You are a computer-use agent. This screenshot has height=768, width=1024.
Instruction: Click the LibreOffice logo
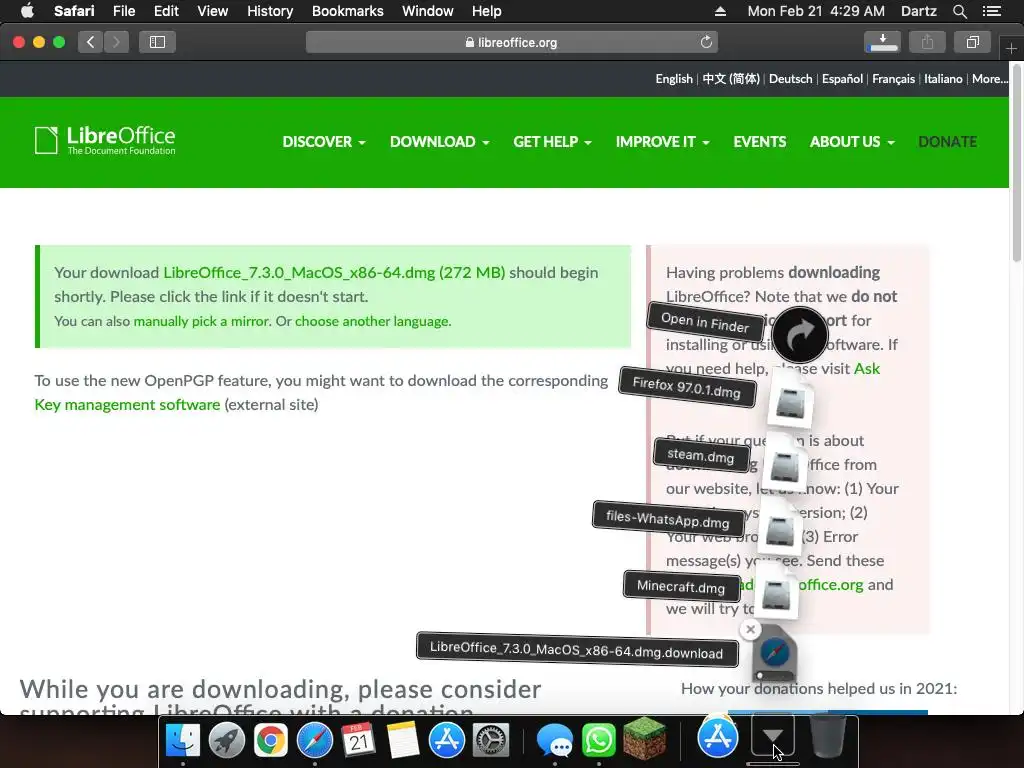click(x=104, y=140)
